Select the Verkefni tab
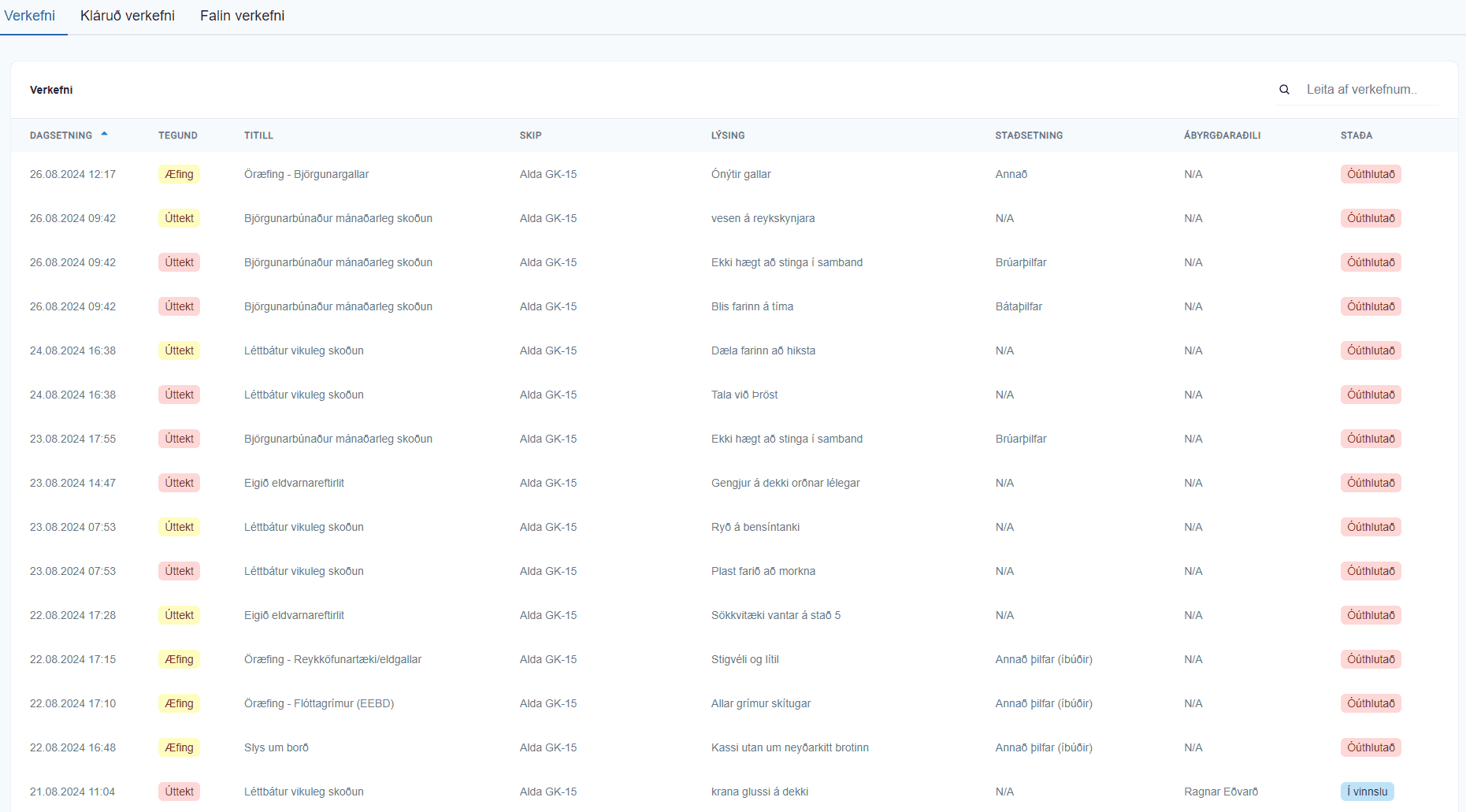This screenshot has width=1466, height=812. tap(29, 15)
